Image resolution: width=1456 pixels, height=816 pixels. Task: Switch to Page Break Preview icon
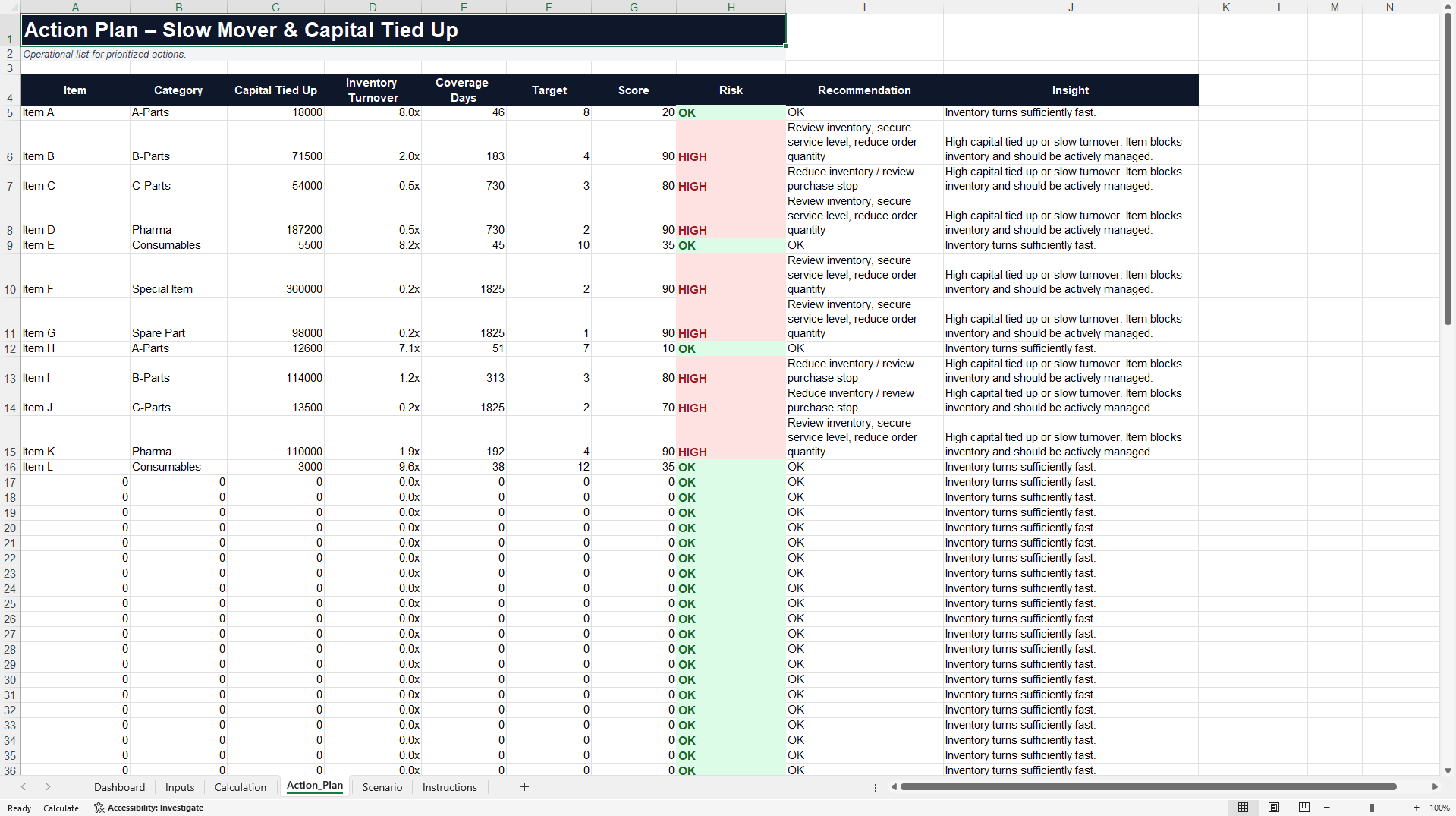pyautogui.click(x=1304, y=808)
